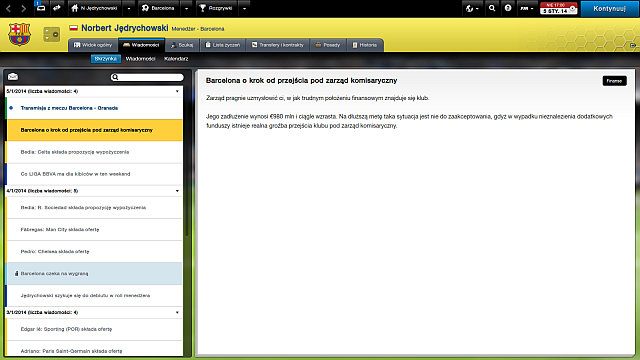640x360 pixels.
Task: Click the small arrow icon in yellow header
Action: (x=633, y=45)
